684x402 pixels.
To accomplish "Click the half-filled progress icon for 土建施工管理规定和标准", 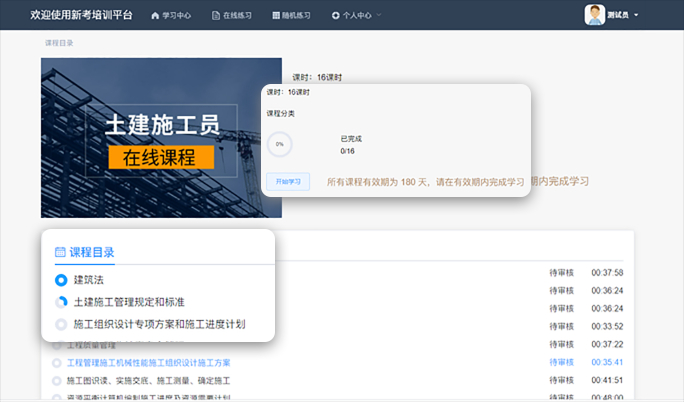I will pyautogui.click(x=61, y=302).
